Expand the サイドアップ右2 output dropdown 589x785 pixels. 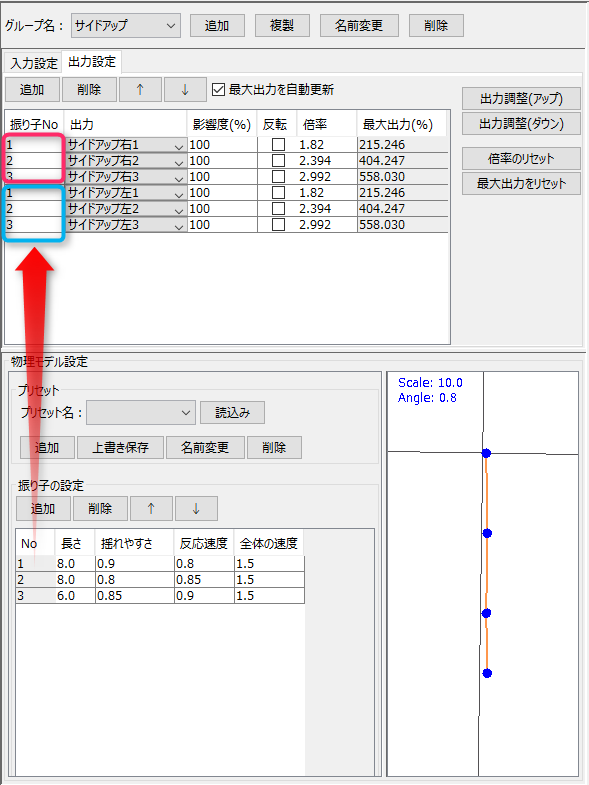(x=127, y=161)
